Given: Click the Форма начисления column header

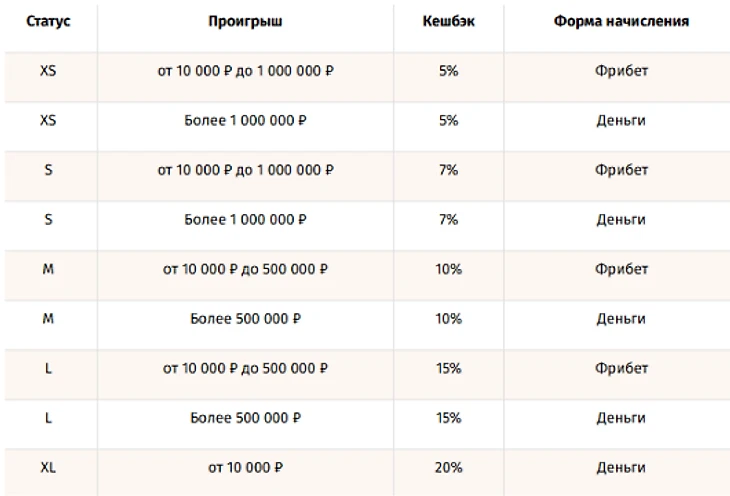Looking at the screenshot, I should [x=621, y=21].
